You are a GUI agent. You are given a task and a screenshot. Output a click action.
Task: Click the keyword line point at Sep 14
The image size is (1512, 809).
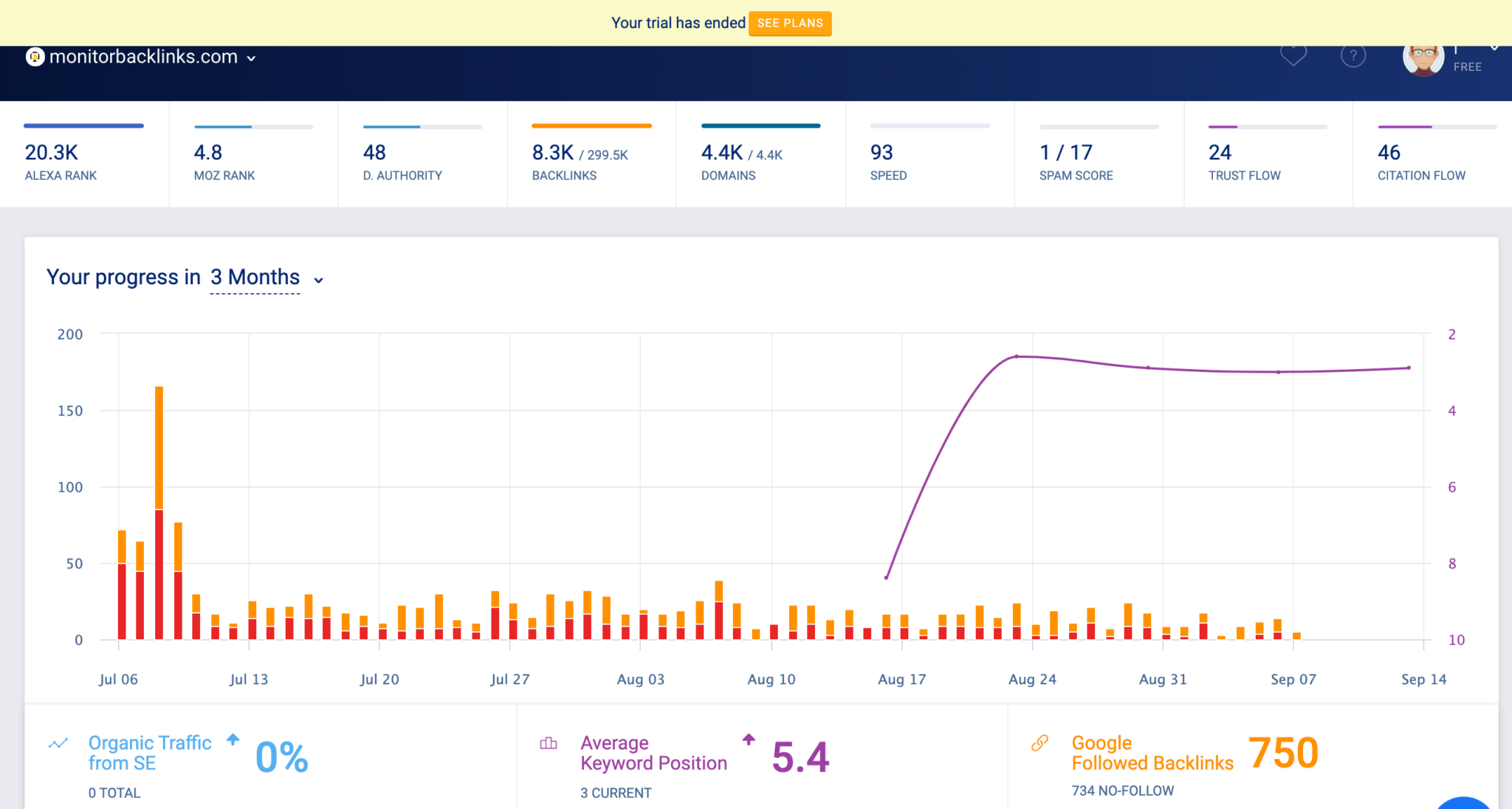pyautogui.click(x=1409, y=368)
